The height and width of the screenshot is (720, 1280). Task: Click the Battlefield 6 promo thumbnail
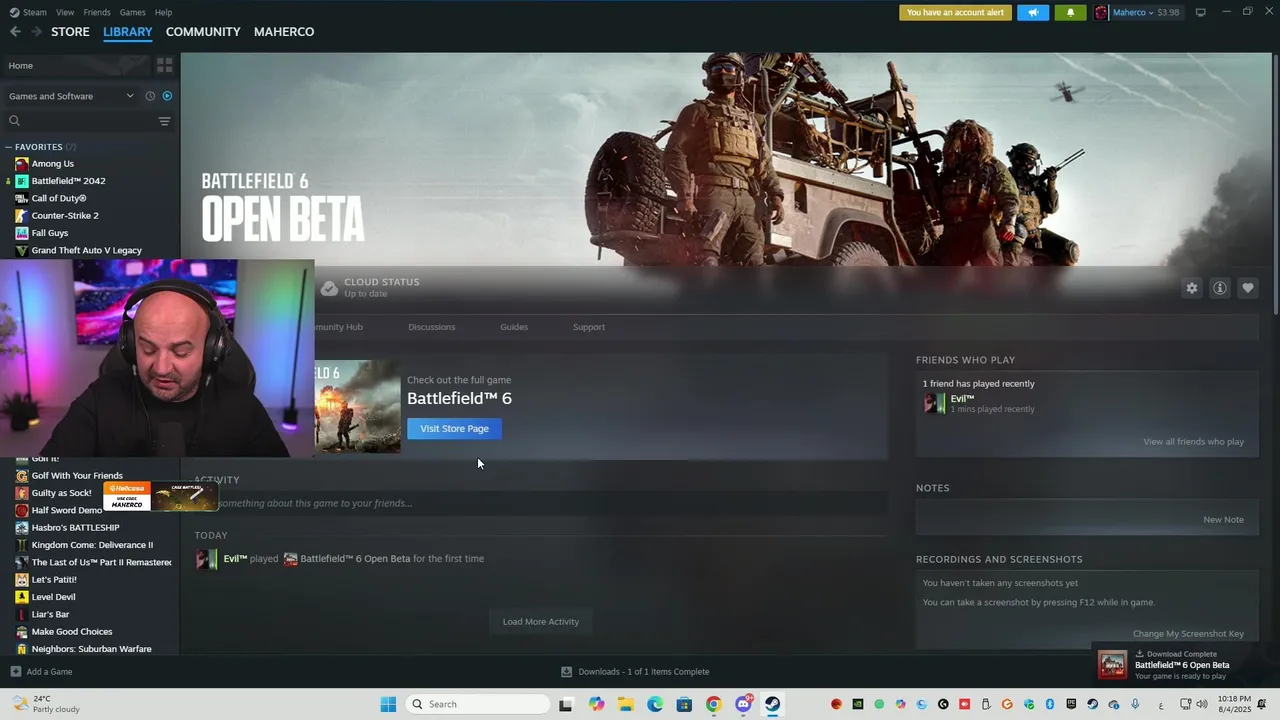[x=358, y=406]
